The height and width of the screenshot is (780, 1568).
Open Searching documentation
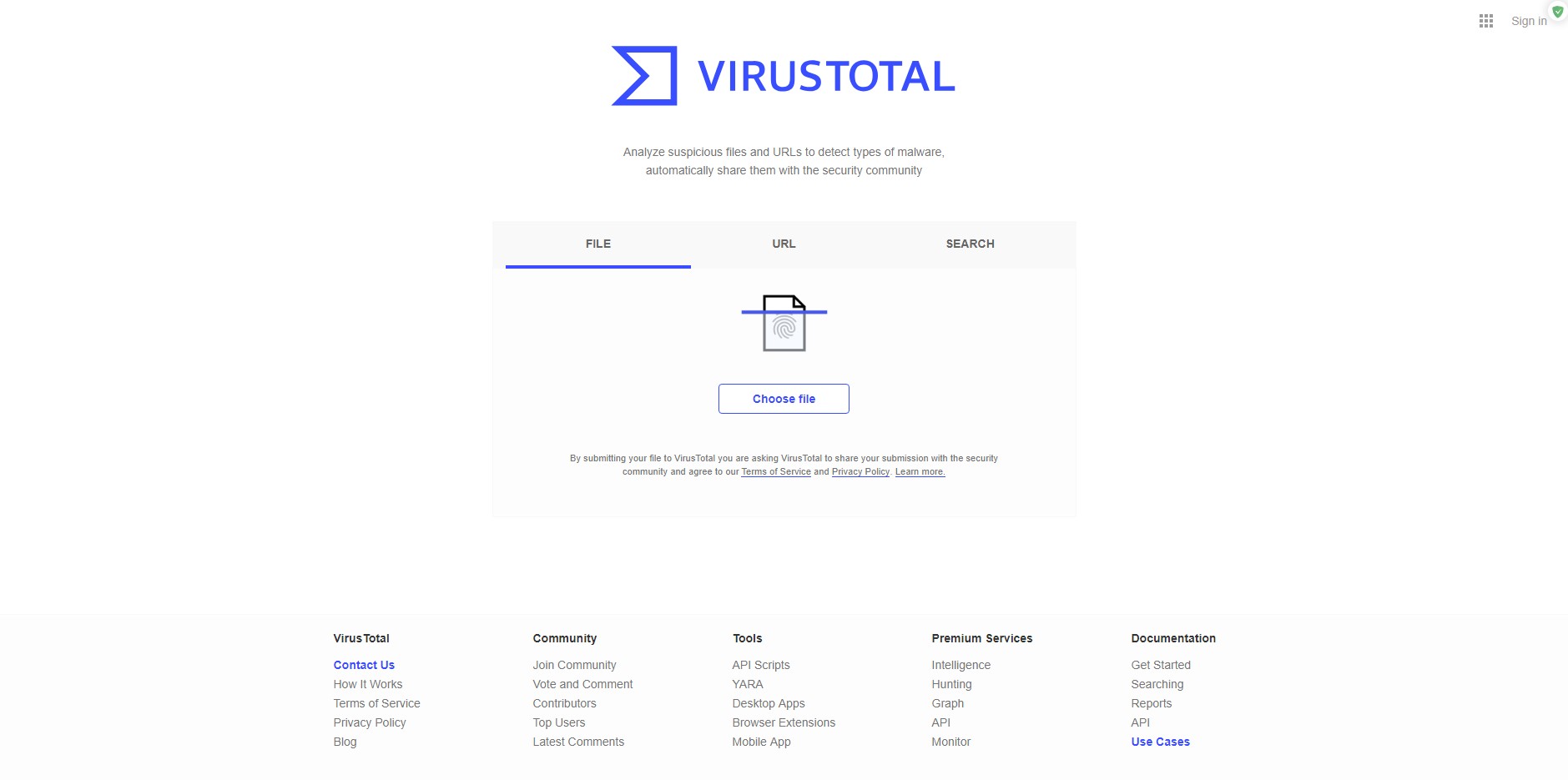point(1157,684)
